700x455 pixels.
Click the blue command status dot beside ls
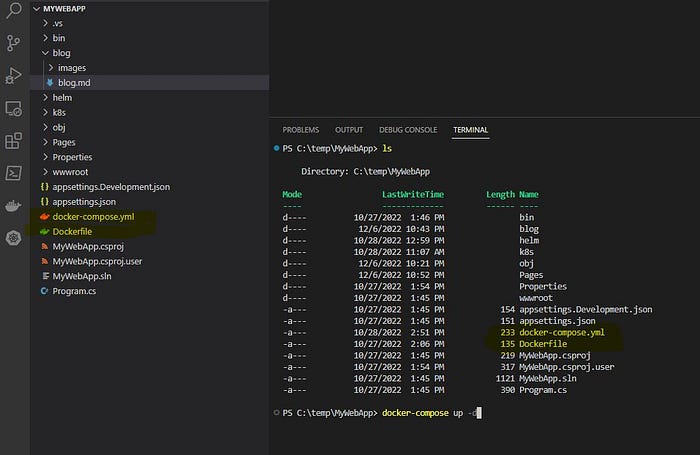(x=276, y=148)
